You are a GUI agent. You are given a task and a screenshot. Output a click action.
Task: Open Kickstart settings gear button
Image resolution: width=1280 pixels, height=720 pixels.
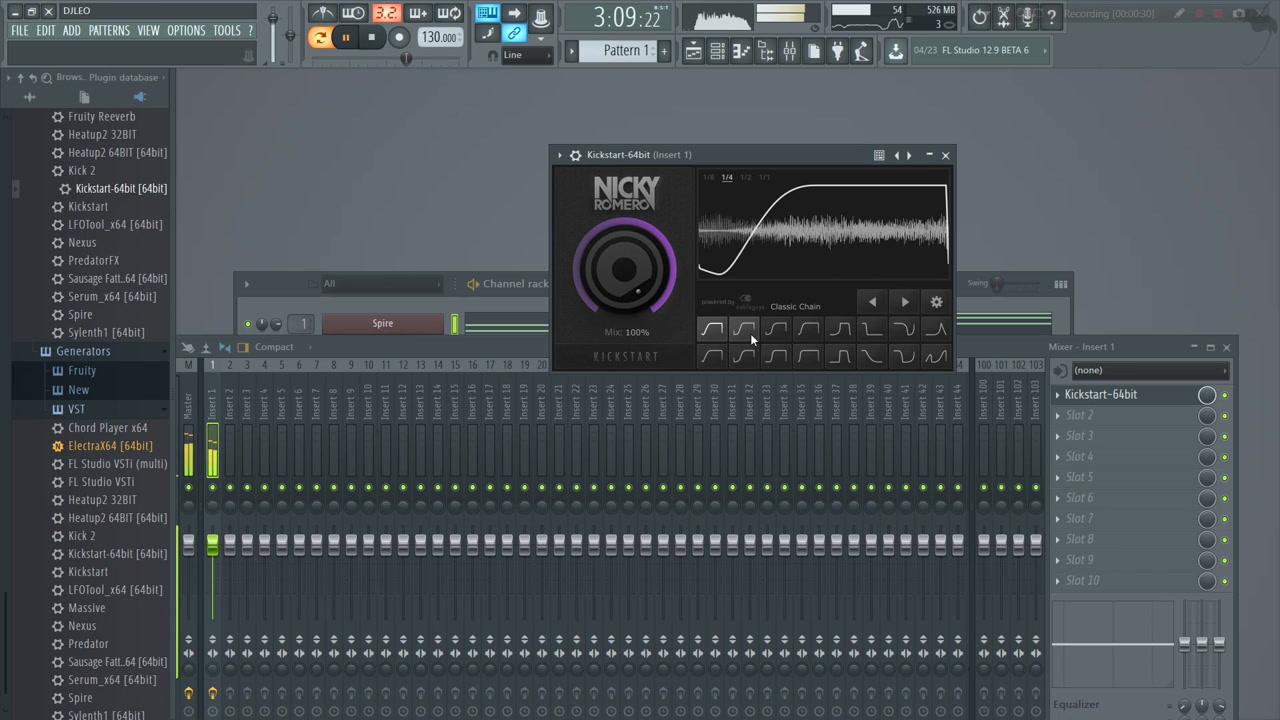[937, 302]
